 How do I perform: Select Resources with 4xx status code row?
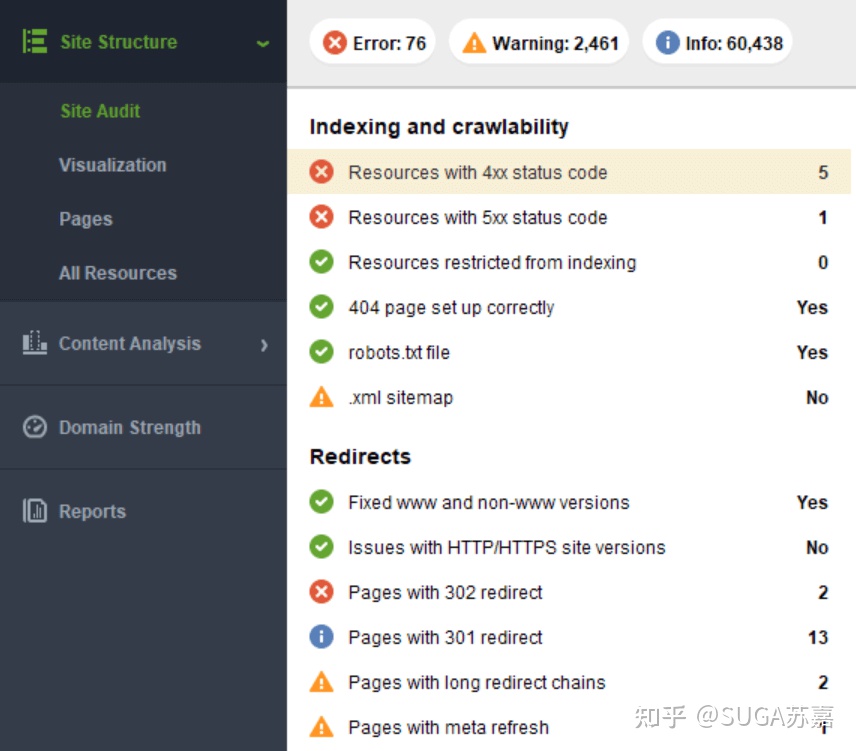[569, 172]
